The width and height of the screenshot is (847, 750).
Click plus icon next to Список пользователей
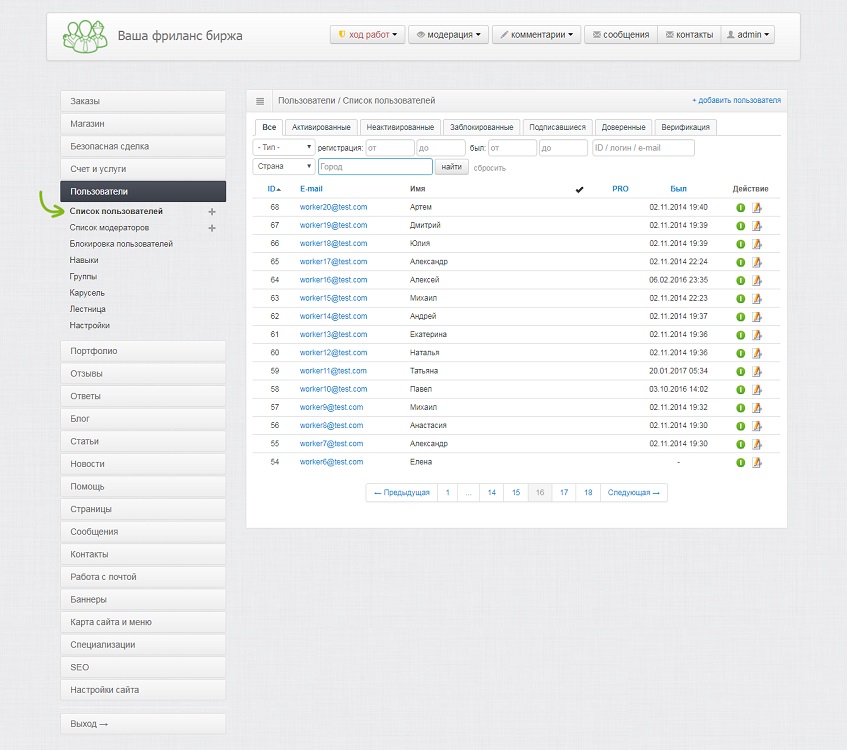click(212, 212)
